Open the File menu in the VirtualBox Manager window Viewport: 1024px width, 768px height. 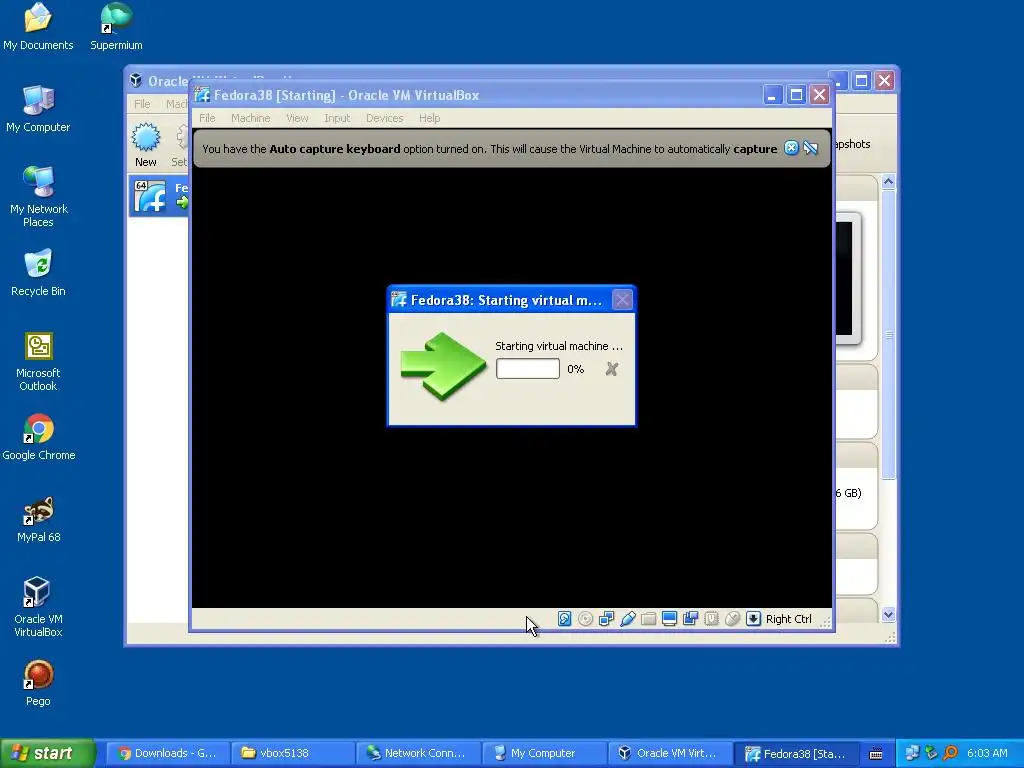tap(142, 104)
